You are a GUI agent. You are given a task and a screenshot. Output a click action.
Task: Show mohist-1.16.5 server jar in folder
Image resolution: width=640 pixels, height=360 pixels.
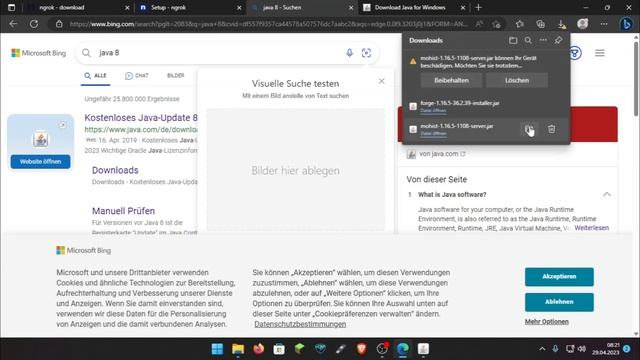[x=529, y=129]
